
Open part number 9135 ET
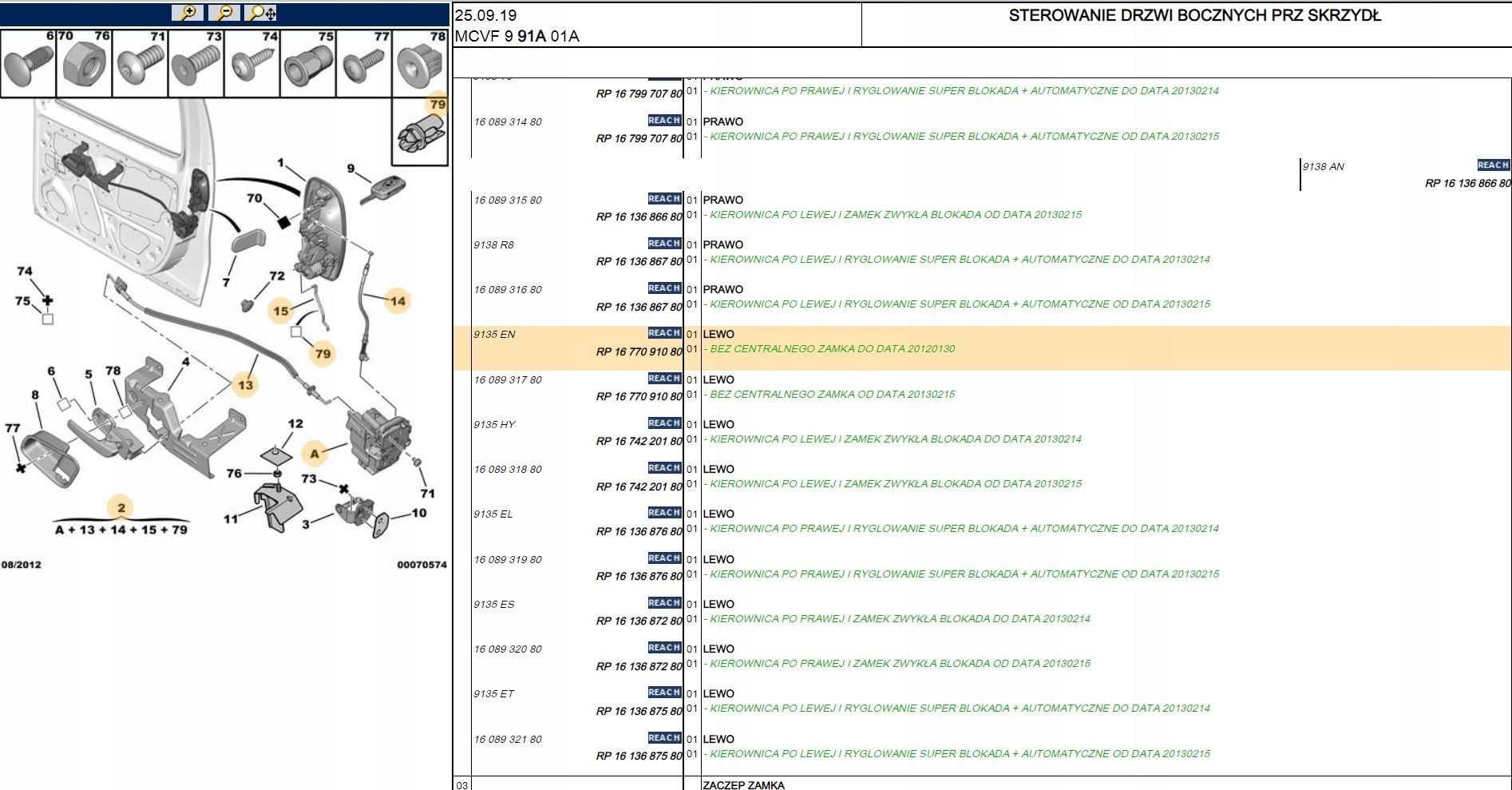(493, 694)
